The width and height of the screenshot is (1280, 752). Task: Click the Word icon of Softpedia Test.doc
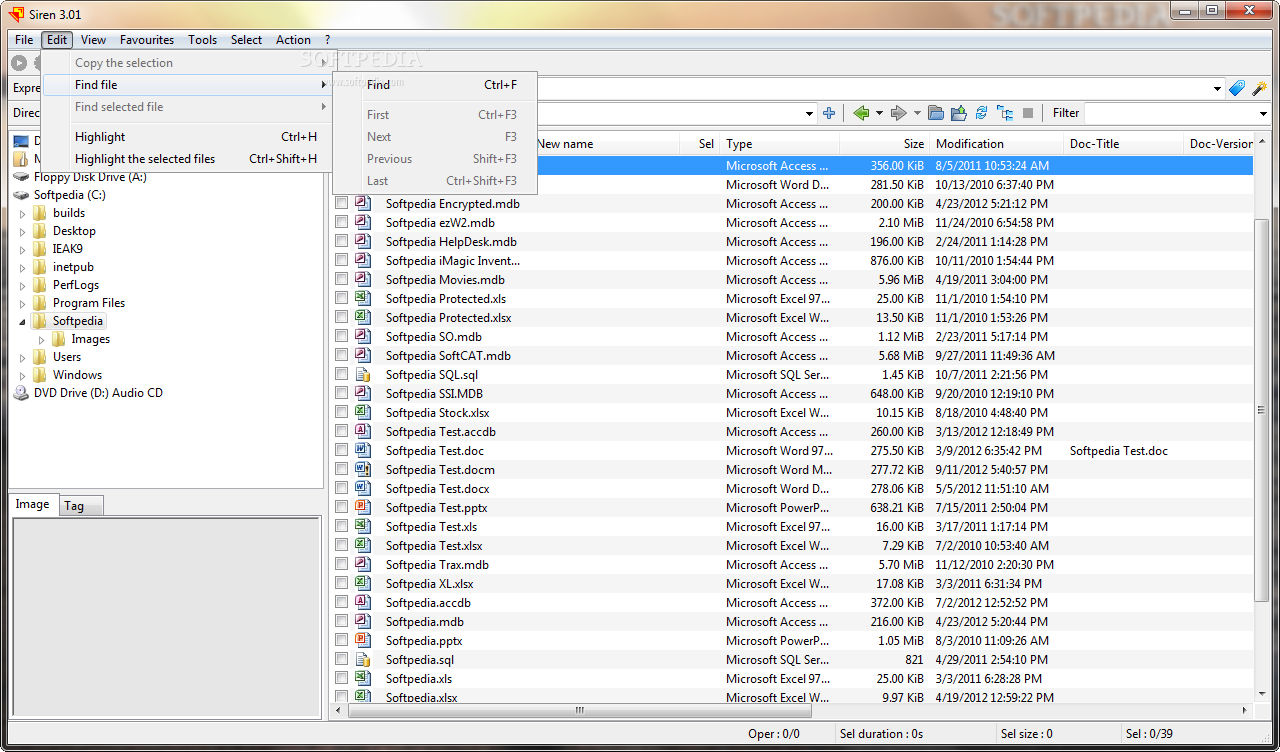click(x=363, y=451)
